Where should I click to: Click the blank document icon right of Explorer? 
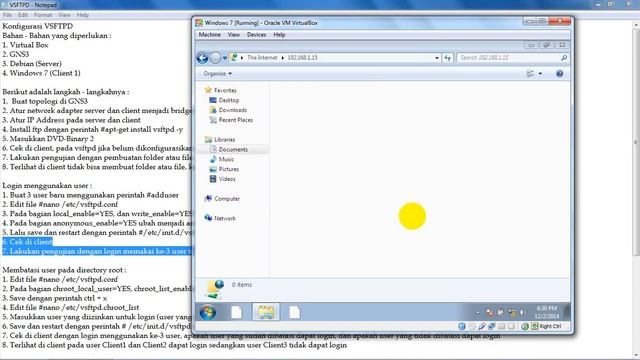295,313
